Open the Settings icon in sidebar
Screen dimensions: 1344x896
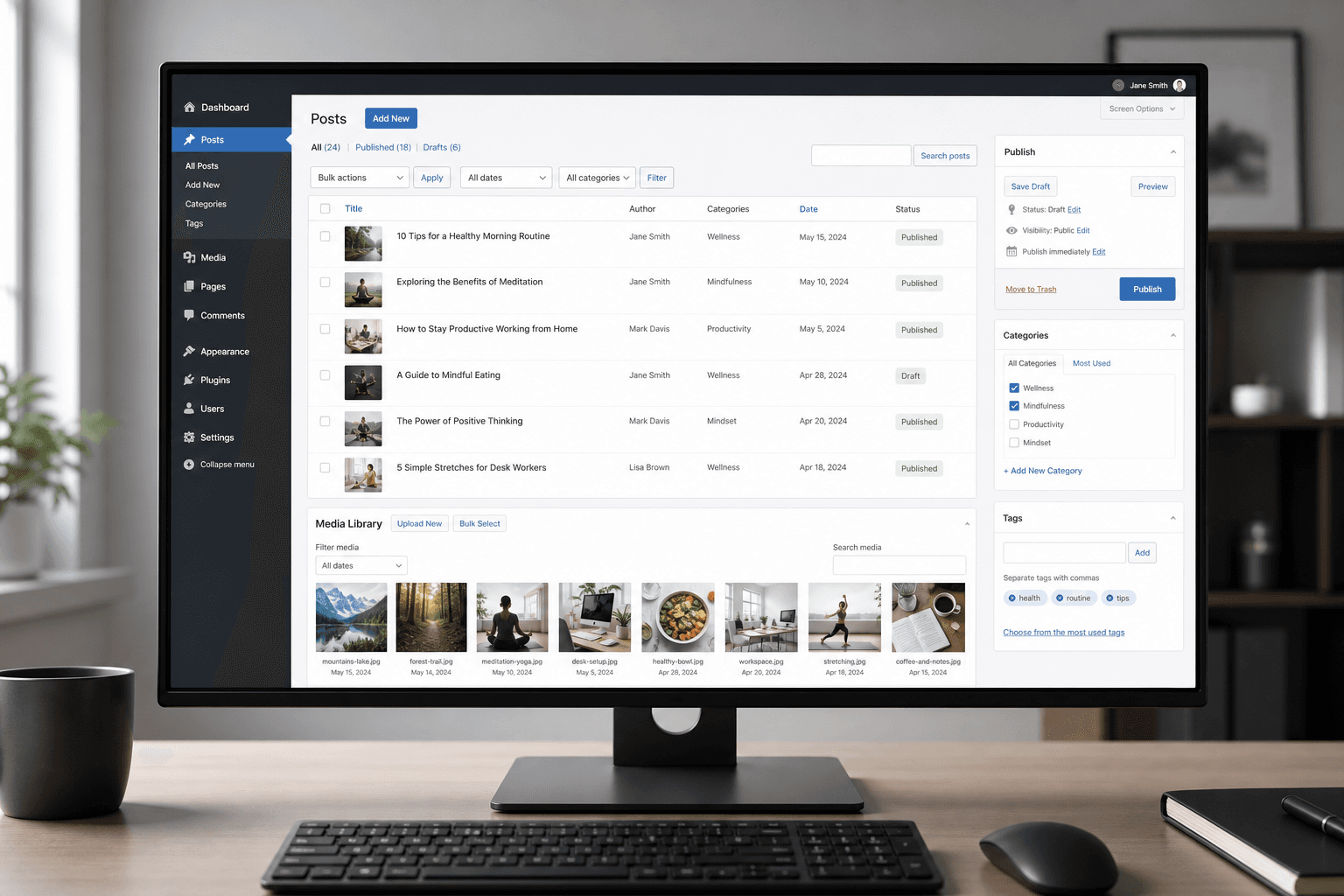(x=189, y=437)
